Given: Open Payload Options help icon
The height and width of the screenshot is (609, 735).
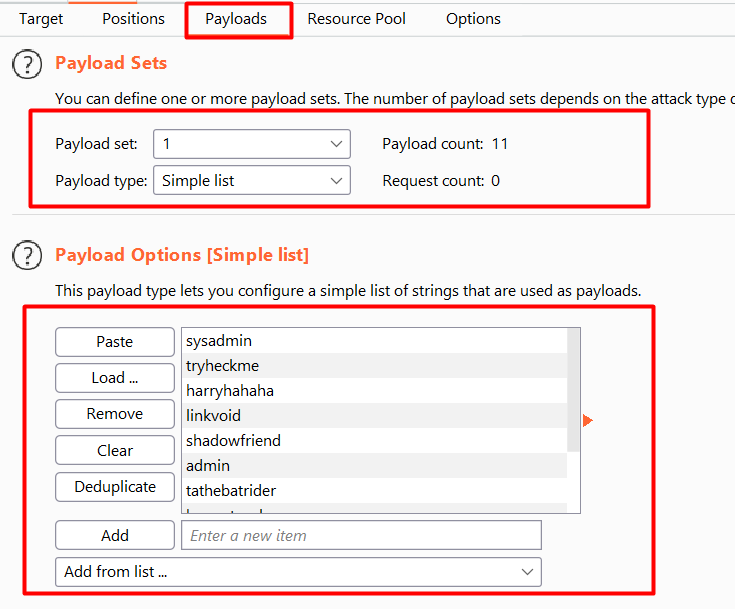Looking at the screenshot, I should 27,256.
